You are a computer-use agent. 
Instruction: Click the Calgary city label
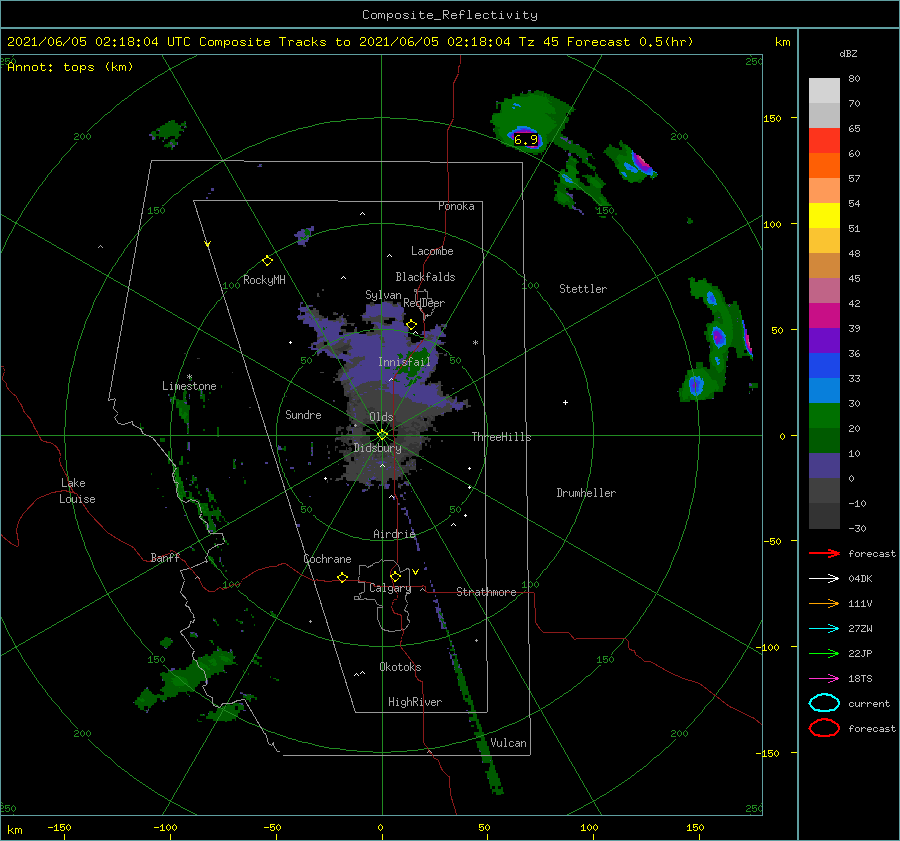pyautogui.click(x=390, y=588)
